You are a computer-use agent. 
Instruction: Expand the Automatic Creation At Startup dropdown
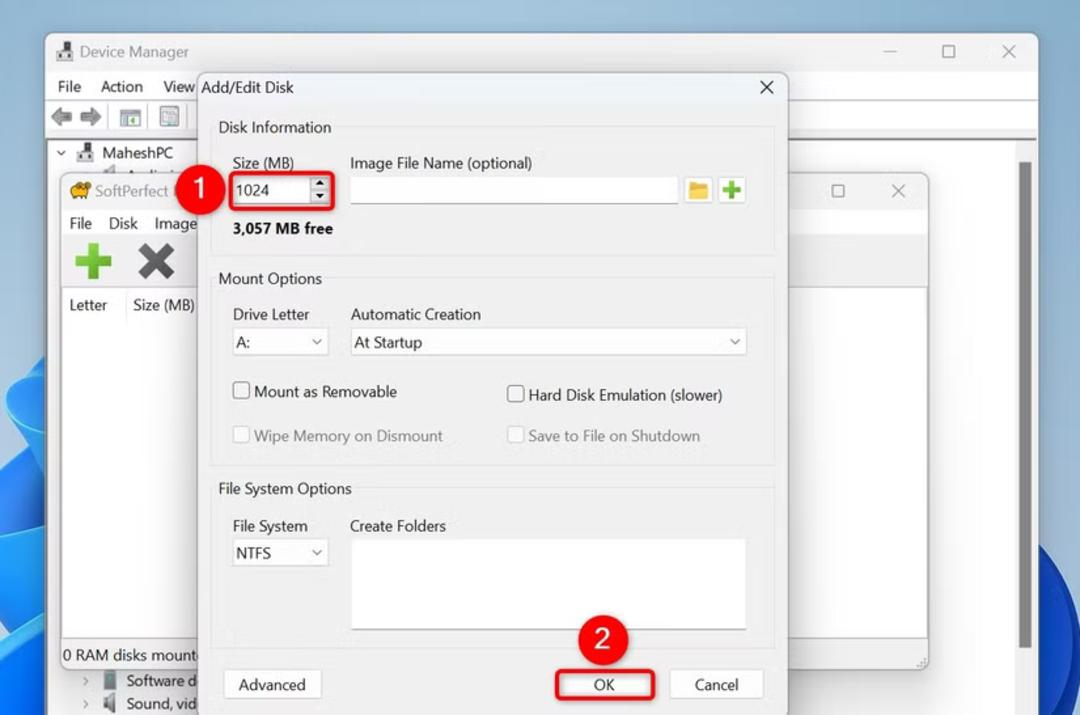[x=548, y=342]
